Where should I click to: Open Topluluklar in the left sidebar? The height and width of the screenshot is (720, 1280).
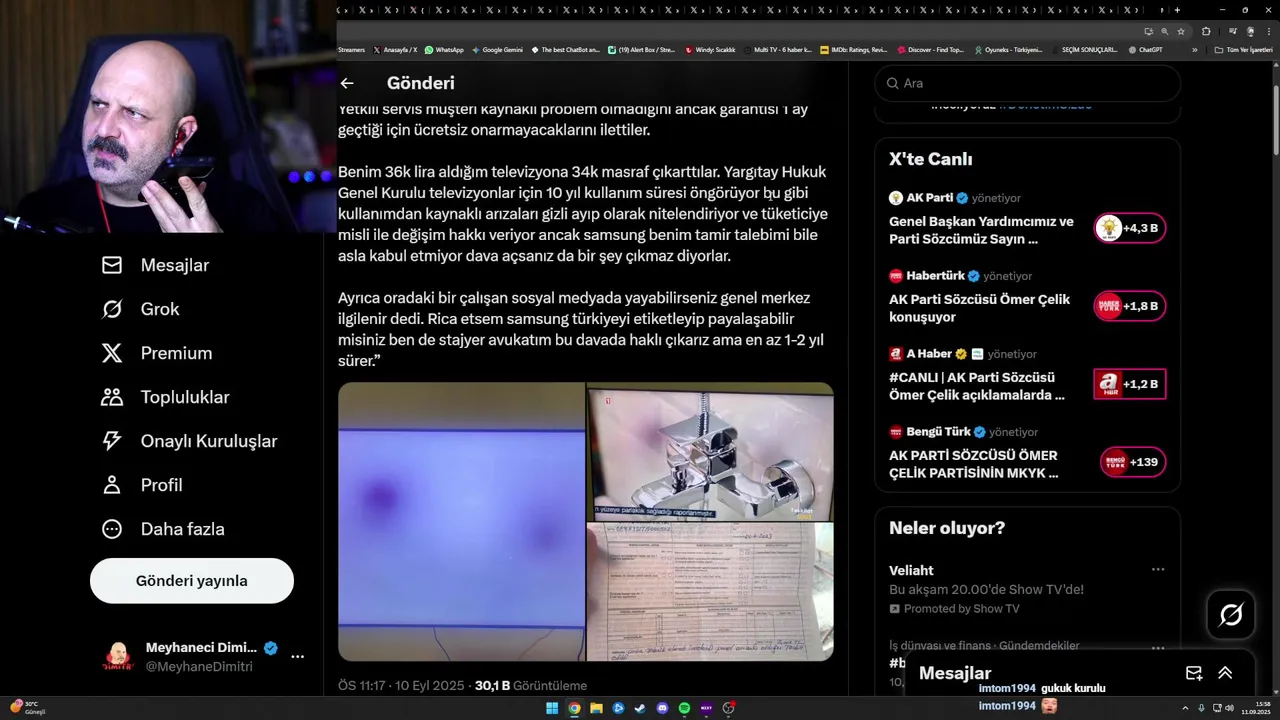coord(166,397)
